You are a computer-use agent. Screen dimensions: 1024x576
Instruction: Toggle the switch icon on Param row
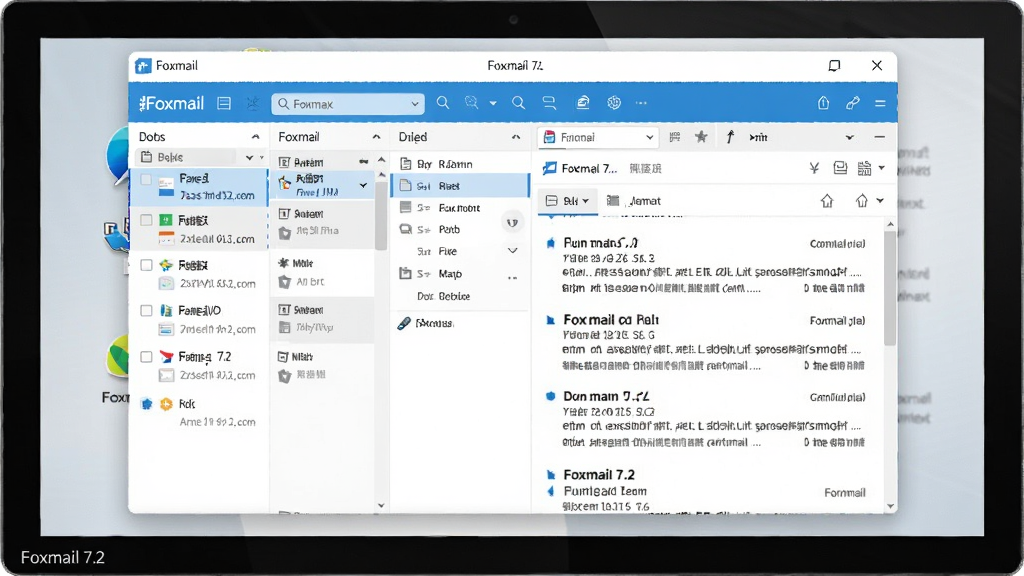[364, 161]
